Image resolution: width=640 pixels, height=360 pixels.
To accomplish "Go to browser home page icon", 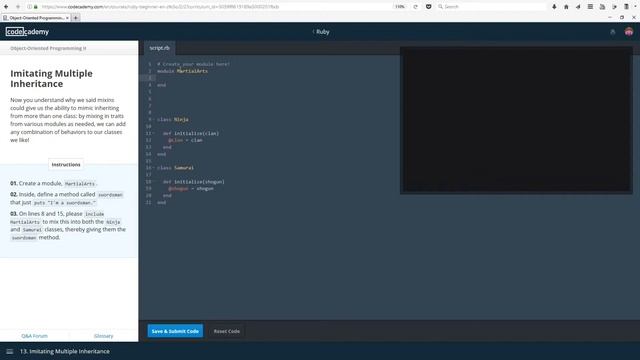I will (x=566, y=7).
